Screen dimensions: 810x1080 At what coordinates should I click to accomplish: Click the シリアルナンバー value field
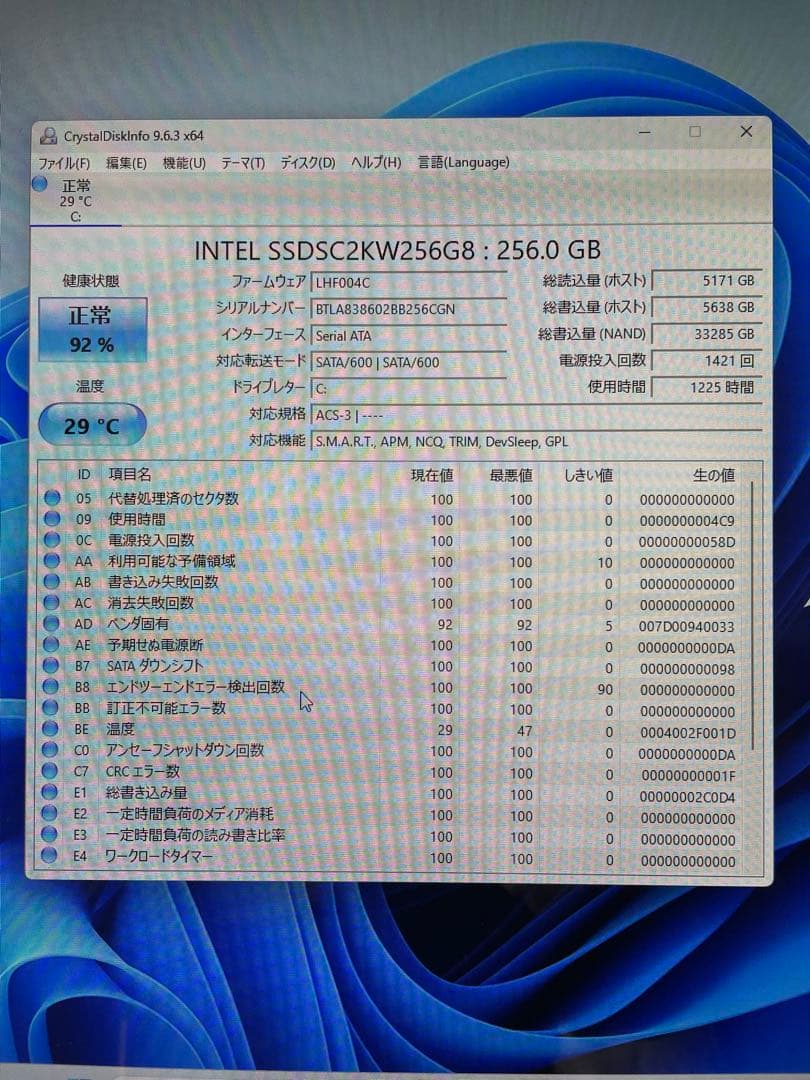pyautogui.click(x=410, y=309)
